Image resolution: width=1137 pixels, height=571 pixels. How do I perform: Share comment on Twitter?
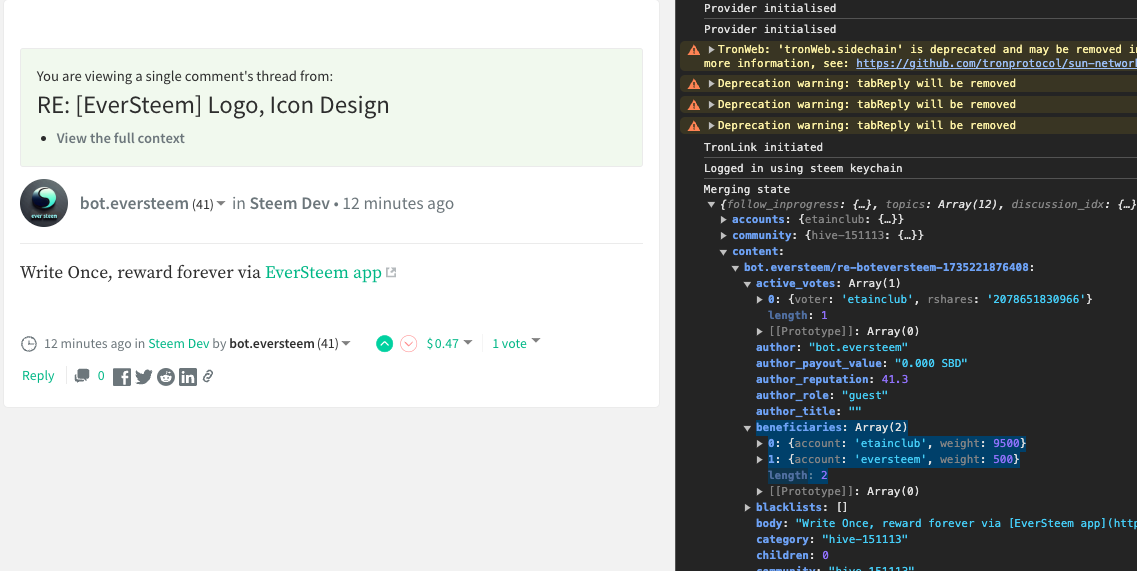pyautogui.click(x=144, y=377)
